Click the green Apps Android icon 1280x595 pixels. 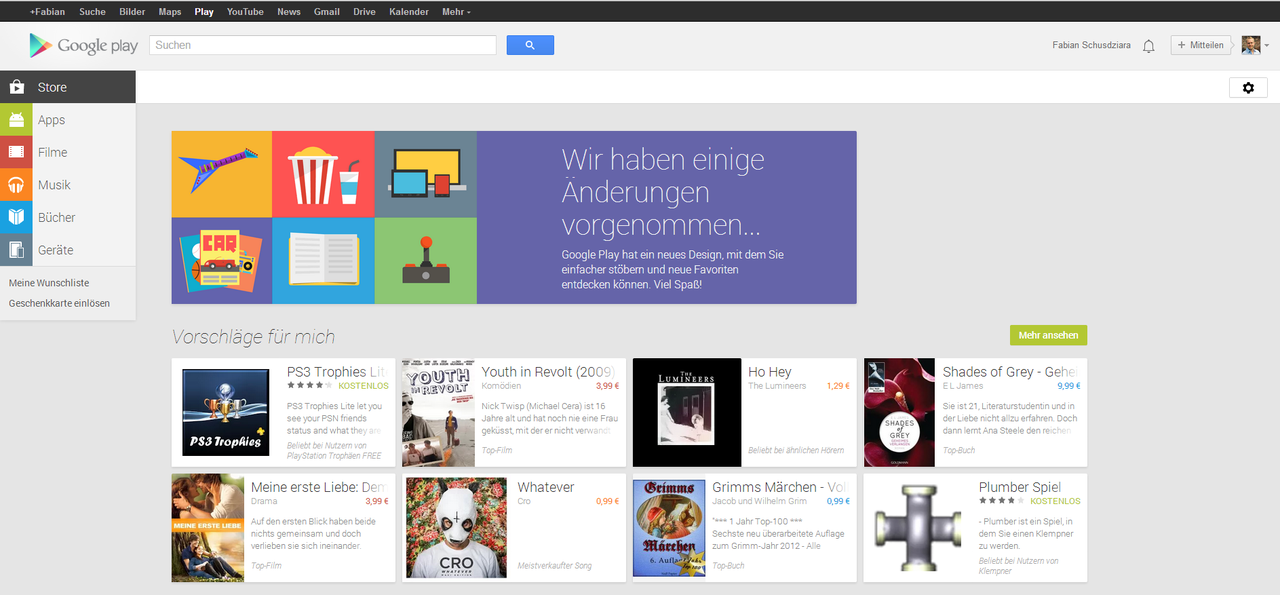(16, 120)
